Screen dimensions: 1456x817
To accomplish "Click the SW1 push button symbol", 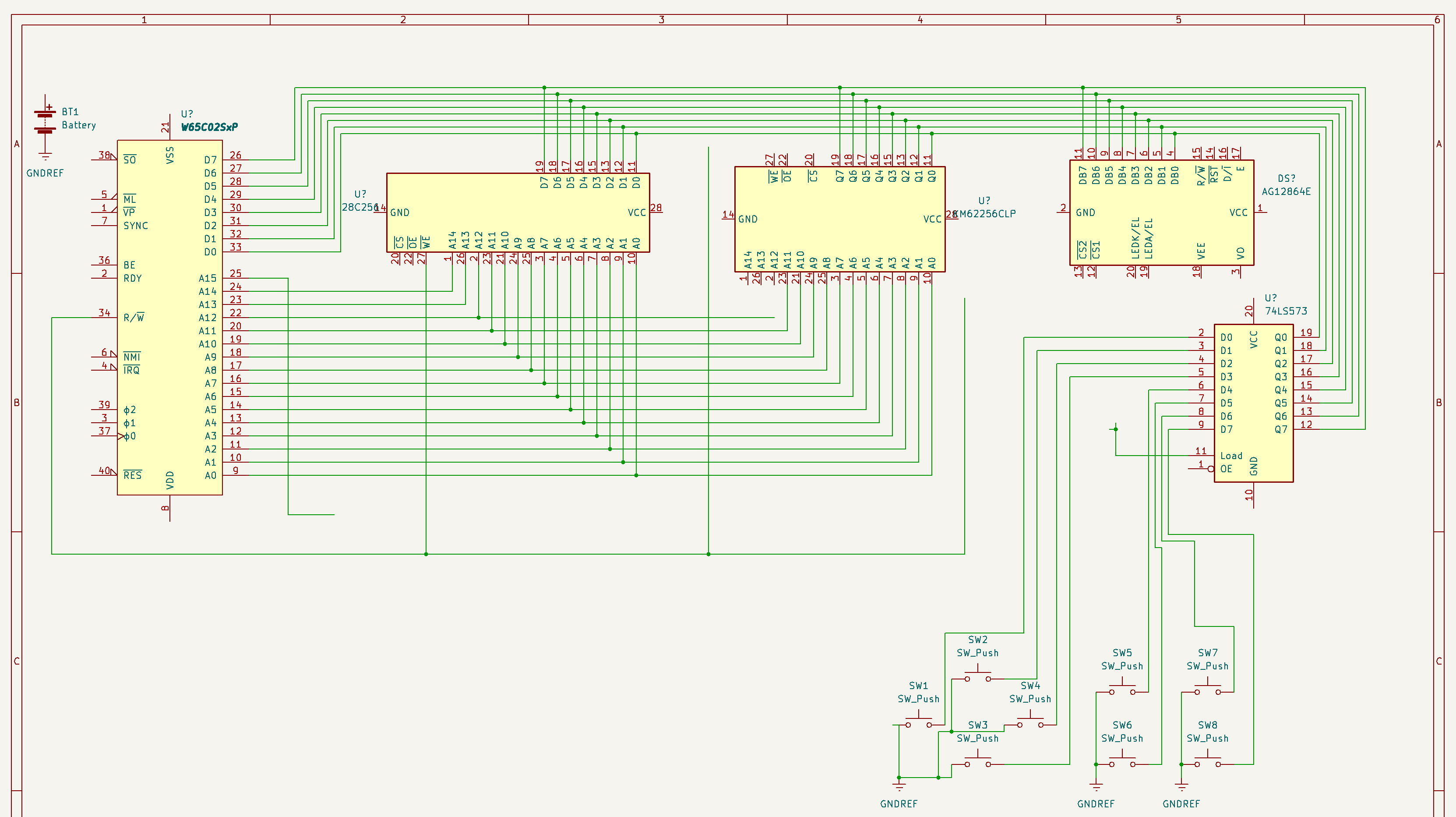I will 918,722.
